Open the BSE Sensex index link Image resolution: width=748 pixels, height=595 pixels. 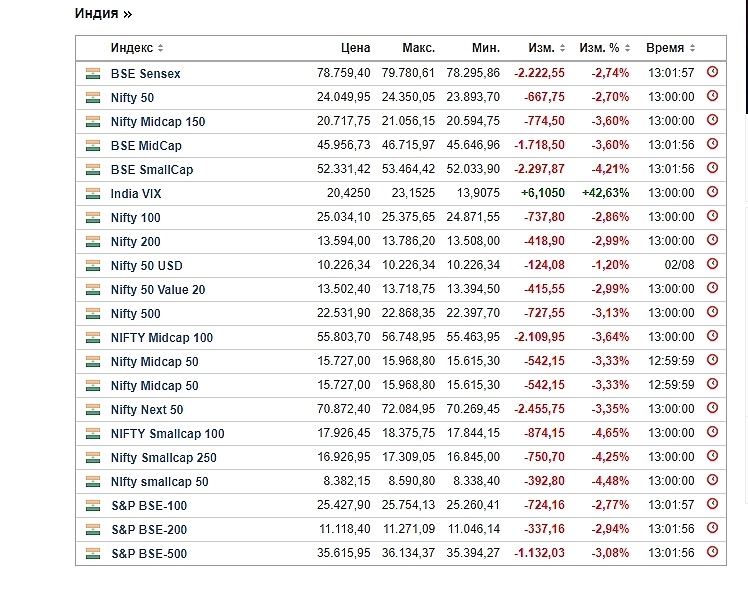[x=146, y=74]
